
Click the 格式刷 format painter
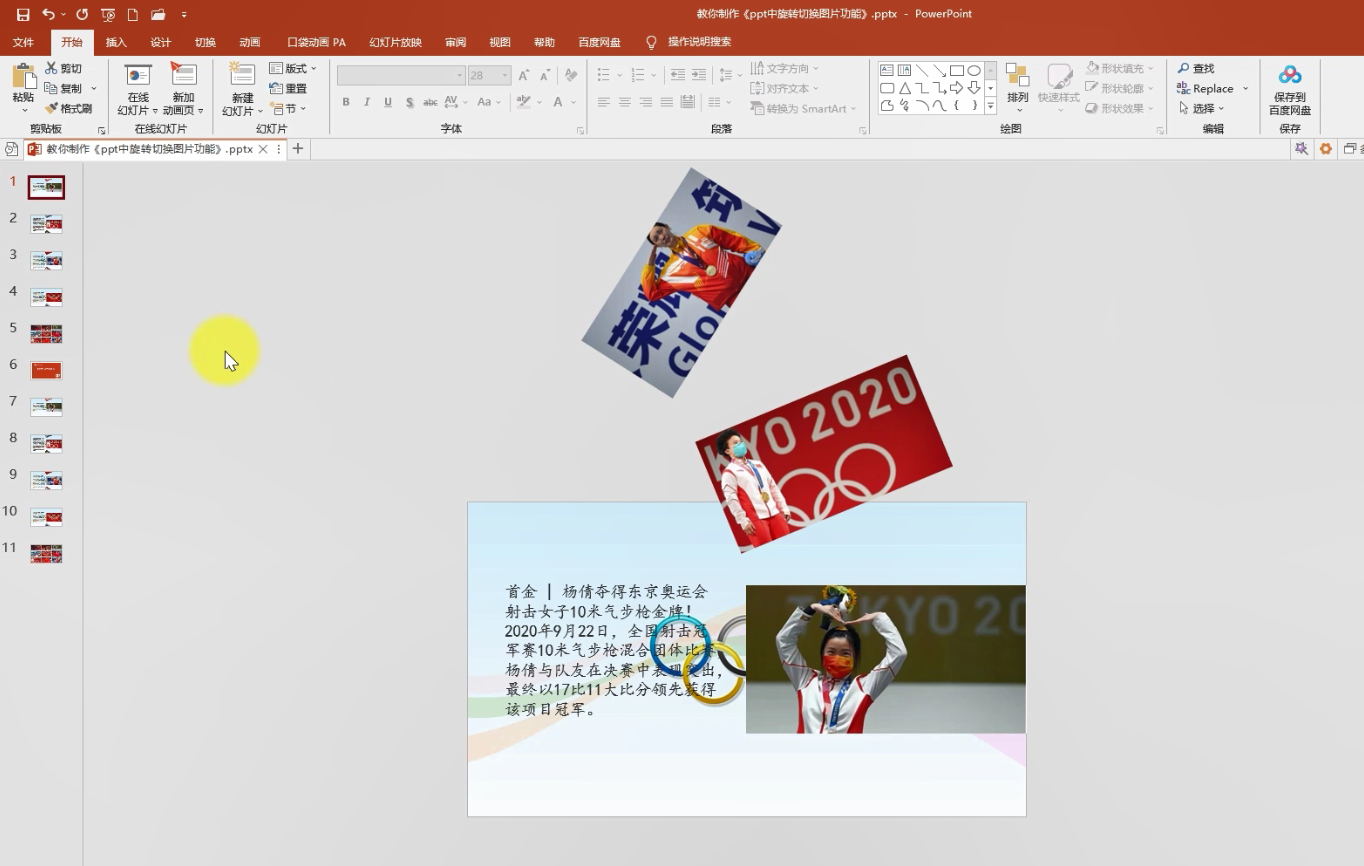69,108
